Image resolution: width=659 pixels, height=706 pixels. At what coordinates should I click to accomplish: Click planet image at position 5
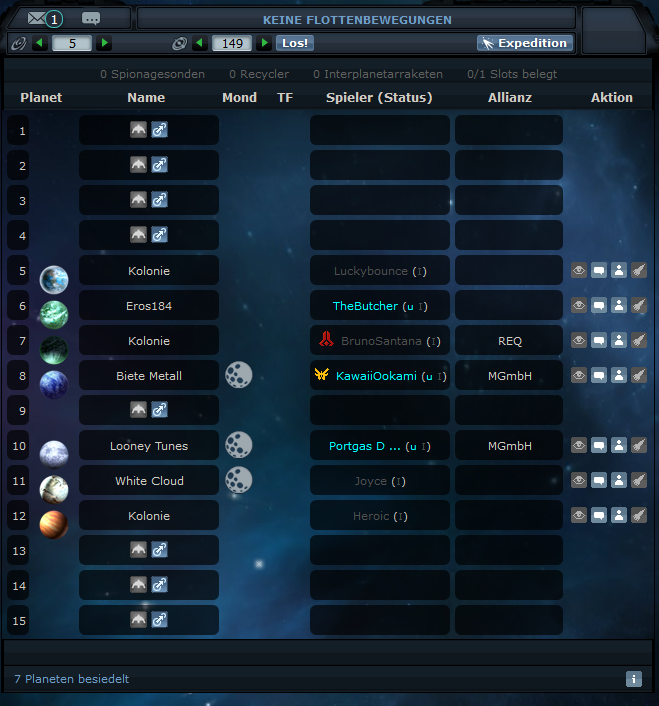point(54,280)
